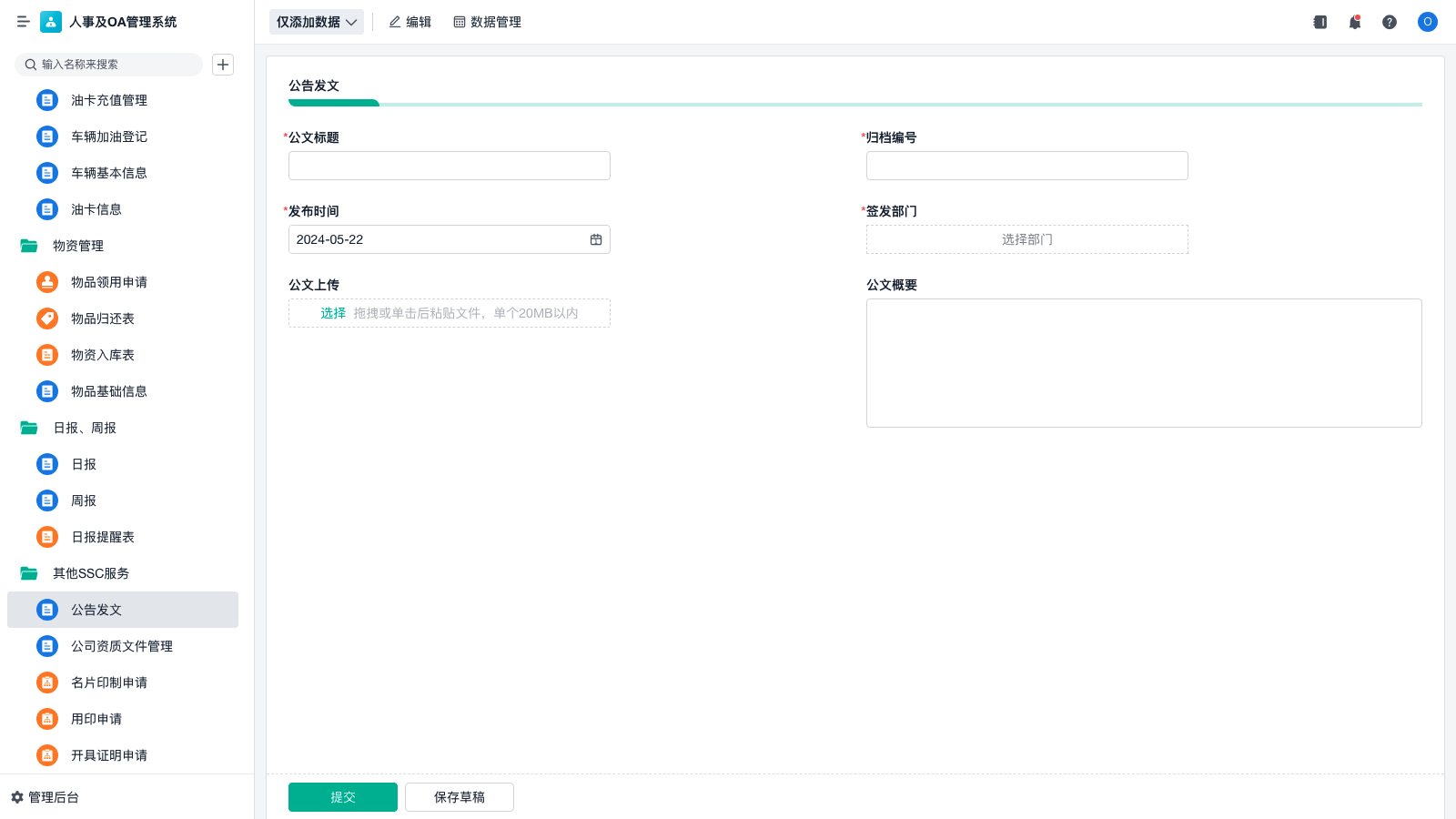1456x819 pixels.
Task: Focus the 公文标题 input field
Action: point(450,166)
